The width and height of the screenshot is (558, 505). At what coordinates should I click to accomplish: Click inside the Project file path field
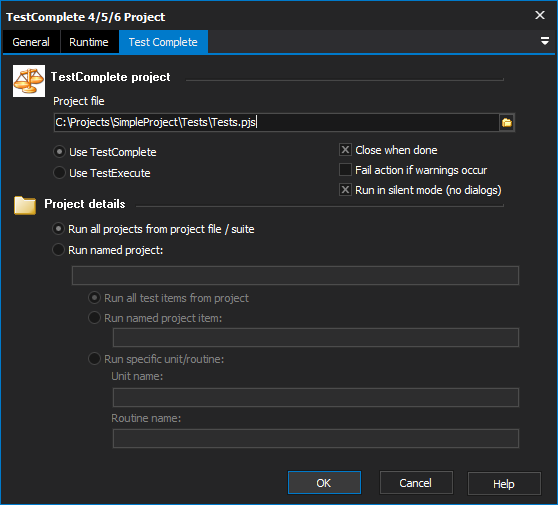pyautogui.click(x=276, y=122)
